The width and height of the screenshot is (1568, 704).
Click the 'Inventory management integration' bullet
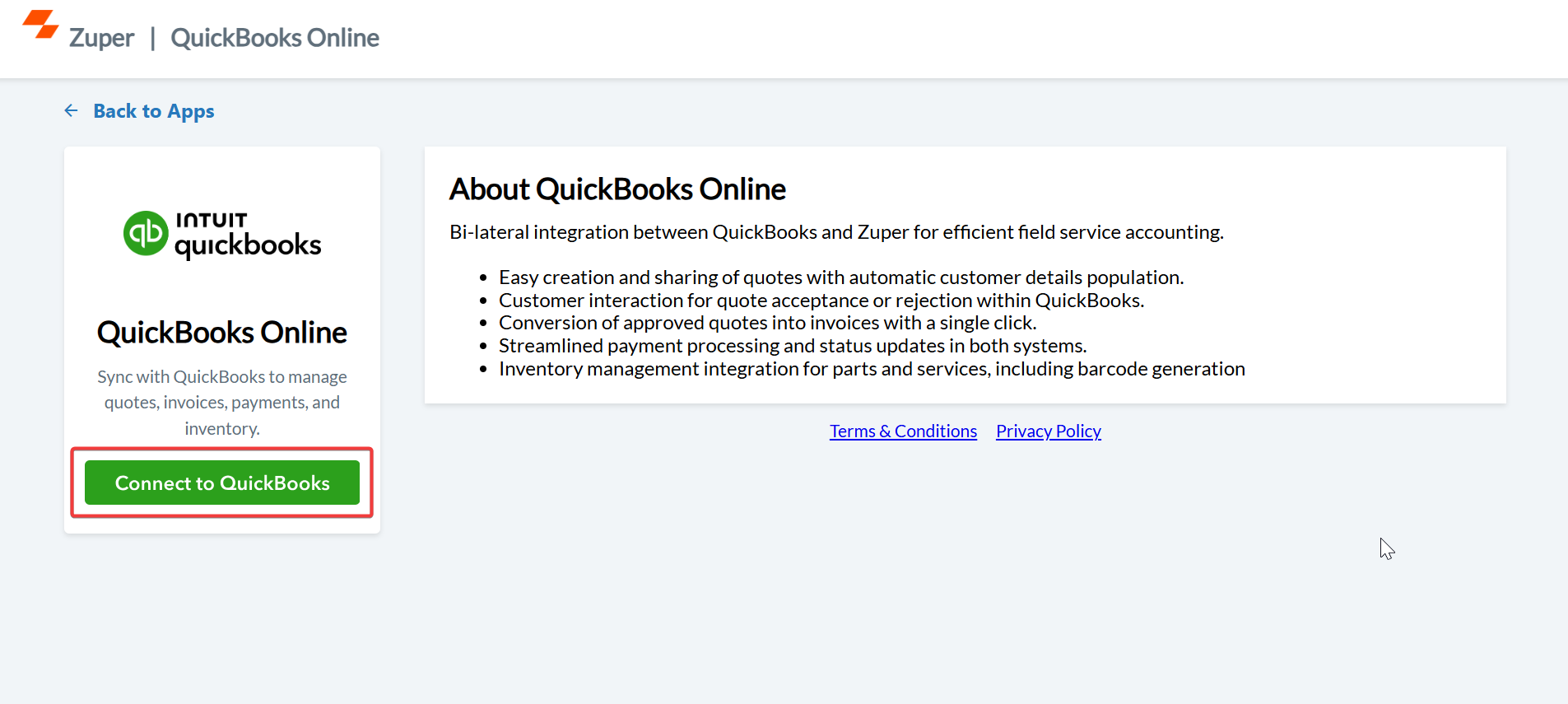[872, 369]
